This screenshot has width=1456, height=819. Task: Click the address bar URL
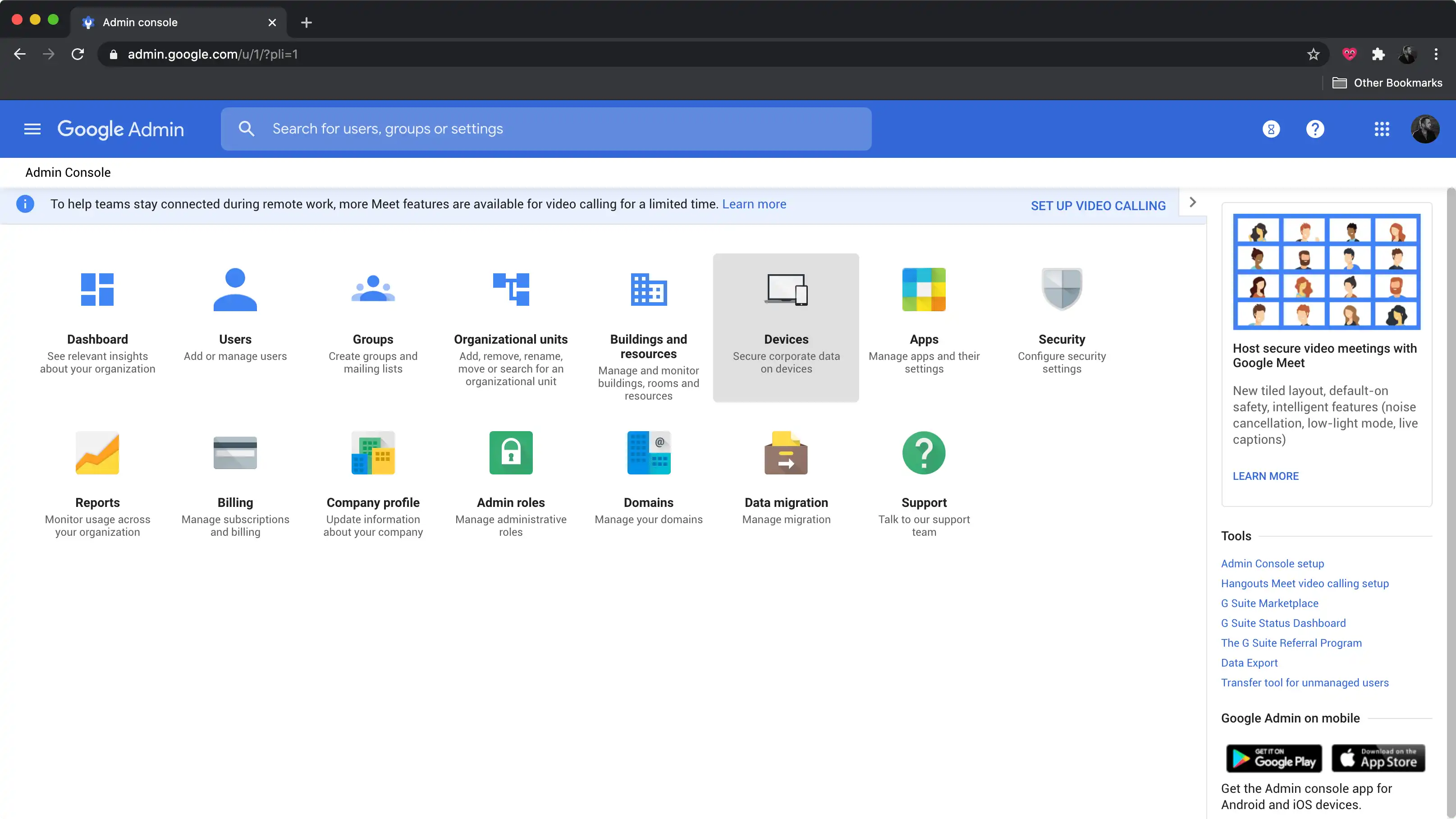(x=212, y=54)
